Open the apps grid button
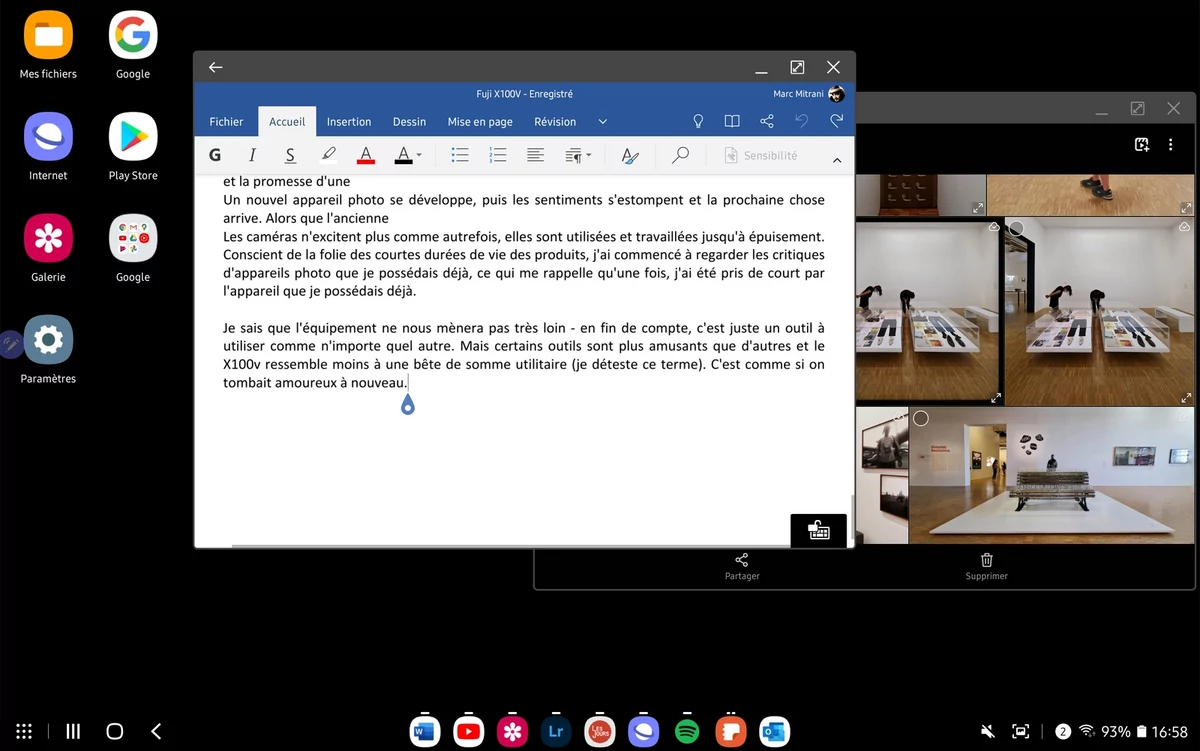Image resolution: width=1200 pixels, height=751 pixels. pos(25,731)
